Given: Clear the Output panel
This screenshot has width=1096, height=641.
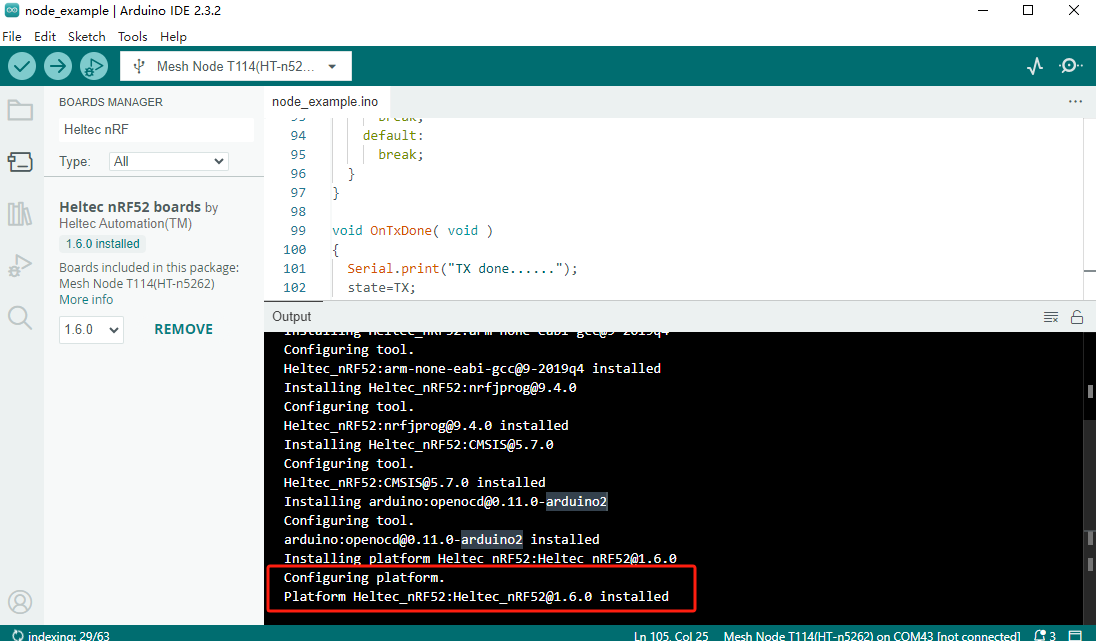Looking at the screenshot, I should (1051, 317).
